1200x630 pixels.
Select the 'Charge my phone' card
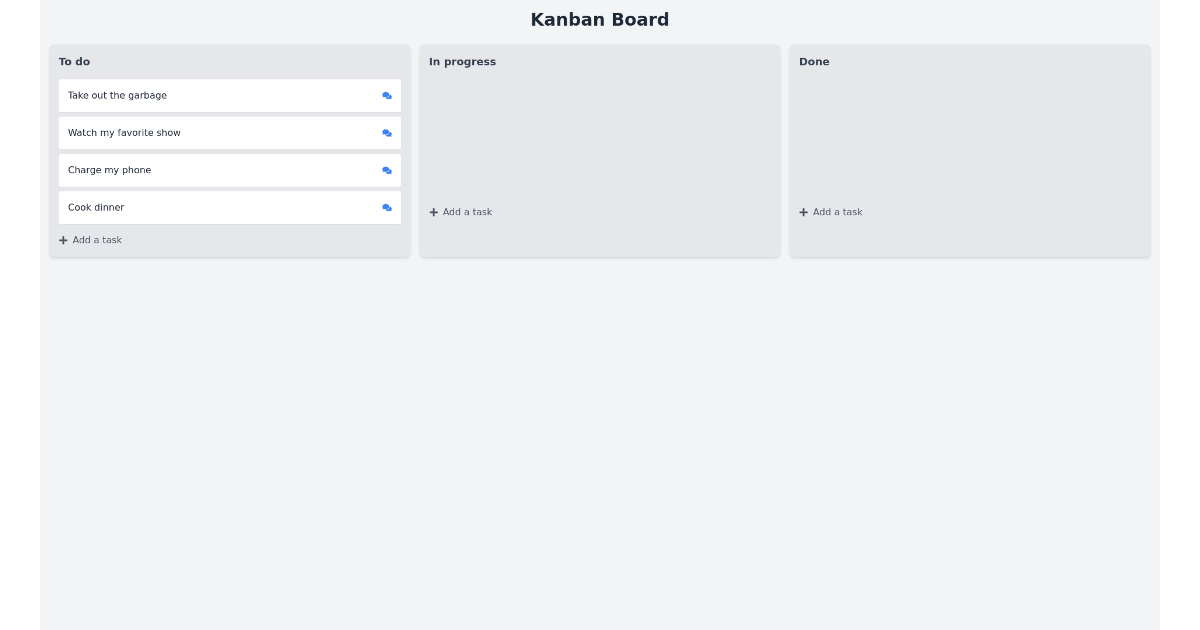200,170
